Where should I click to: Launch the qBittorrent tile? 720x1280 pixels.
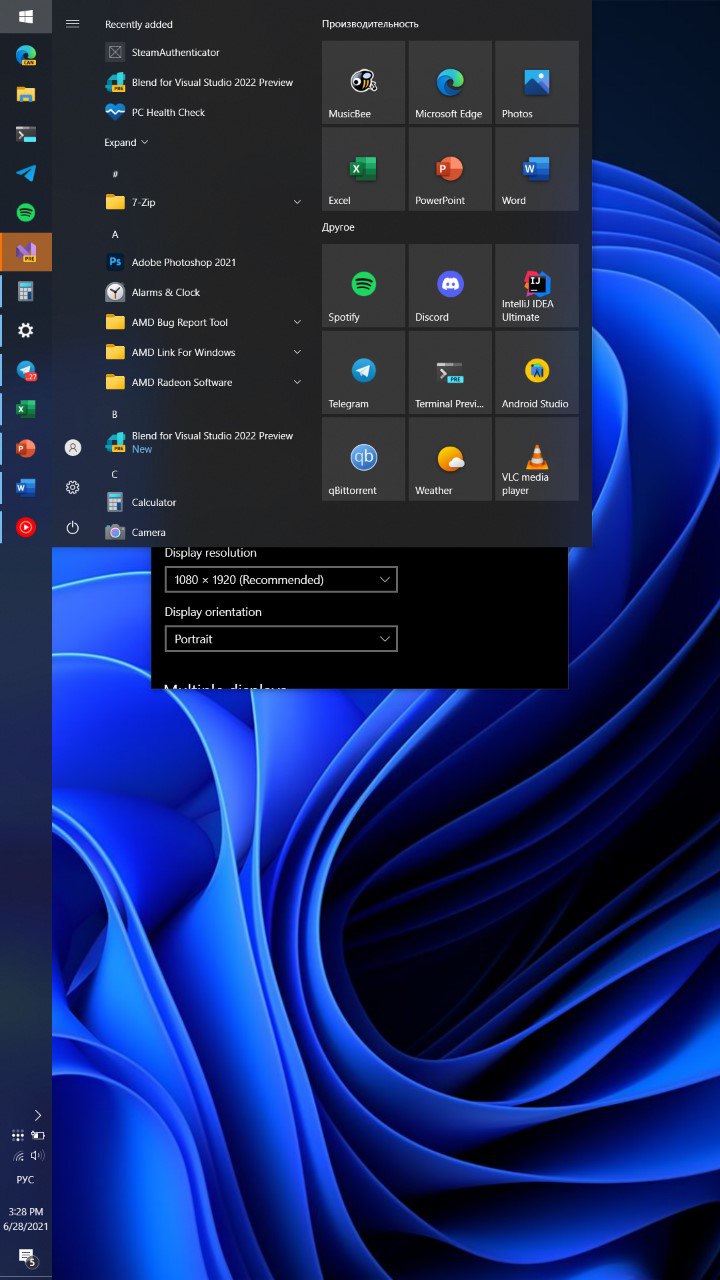pos(363,459)
